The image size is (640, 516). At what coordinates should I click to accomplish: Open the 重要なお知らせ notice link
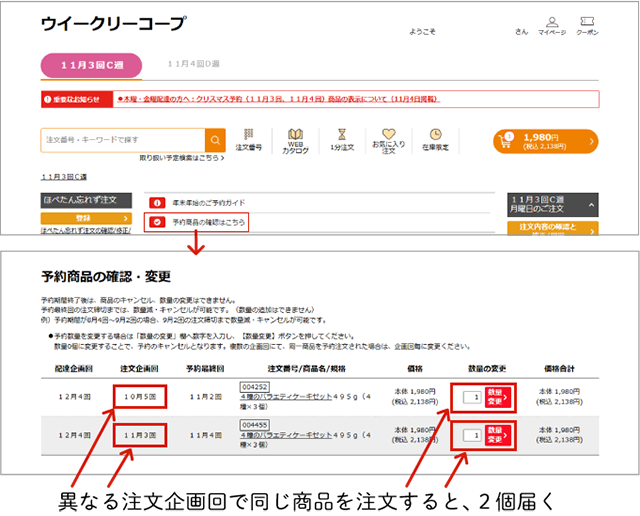tap(279, 99)
